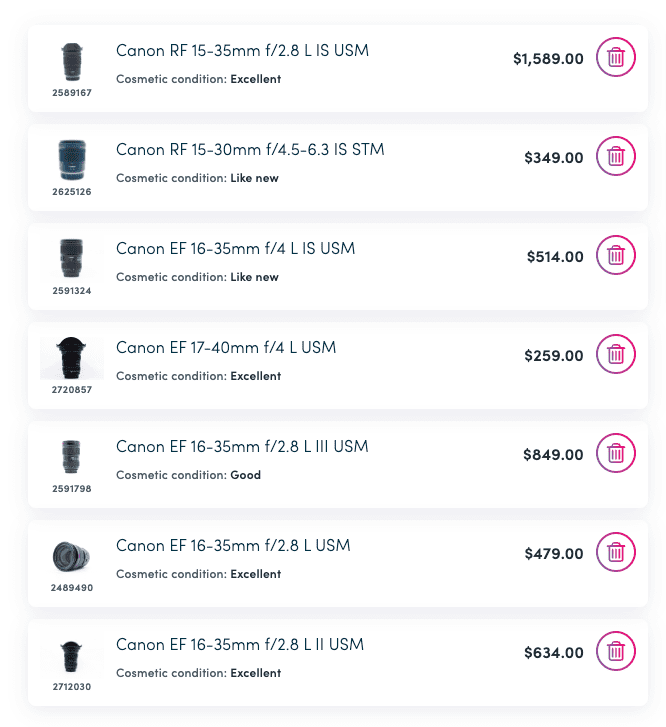Click Canon RF 15-30mm f/4.5-6.3 IS STM title
Screen dimensions: 666x727
coord(250,149)
